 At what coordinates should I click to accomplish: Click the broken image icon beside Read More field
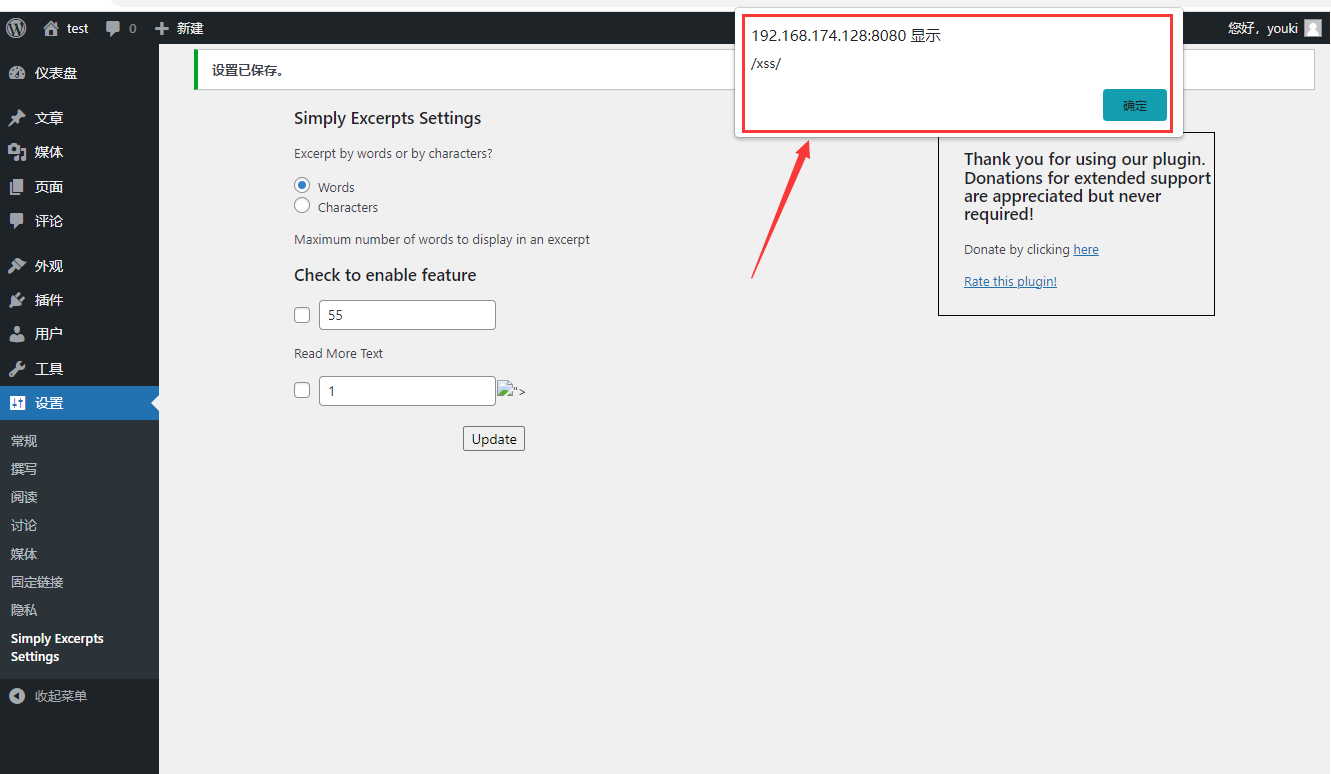pos(505,390)
